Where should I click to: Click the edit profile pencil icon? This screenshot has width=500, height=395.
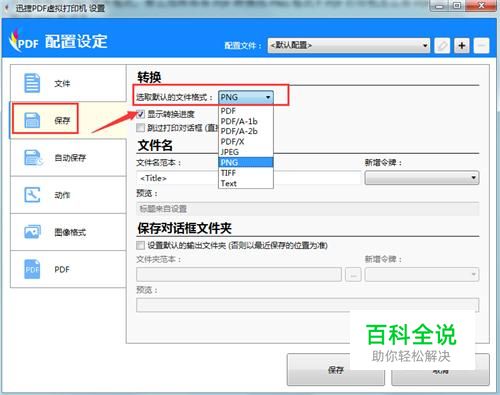click(x=442, y=45)
